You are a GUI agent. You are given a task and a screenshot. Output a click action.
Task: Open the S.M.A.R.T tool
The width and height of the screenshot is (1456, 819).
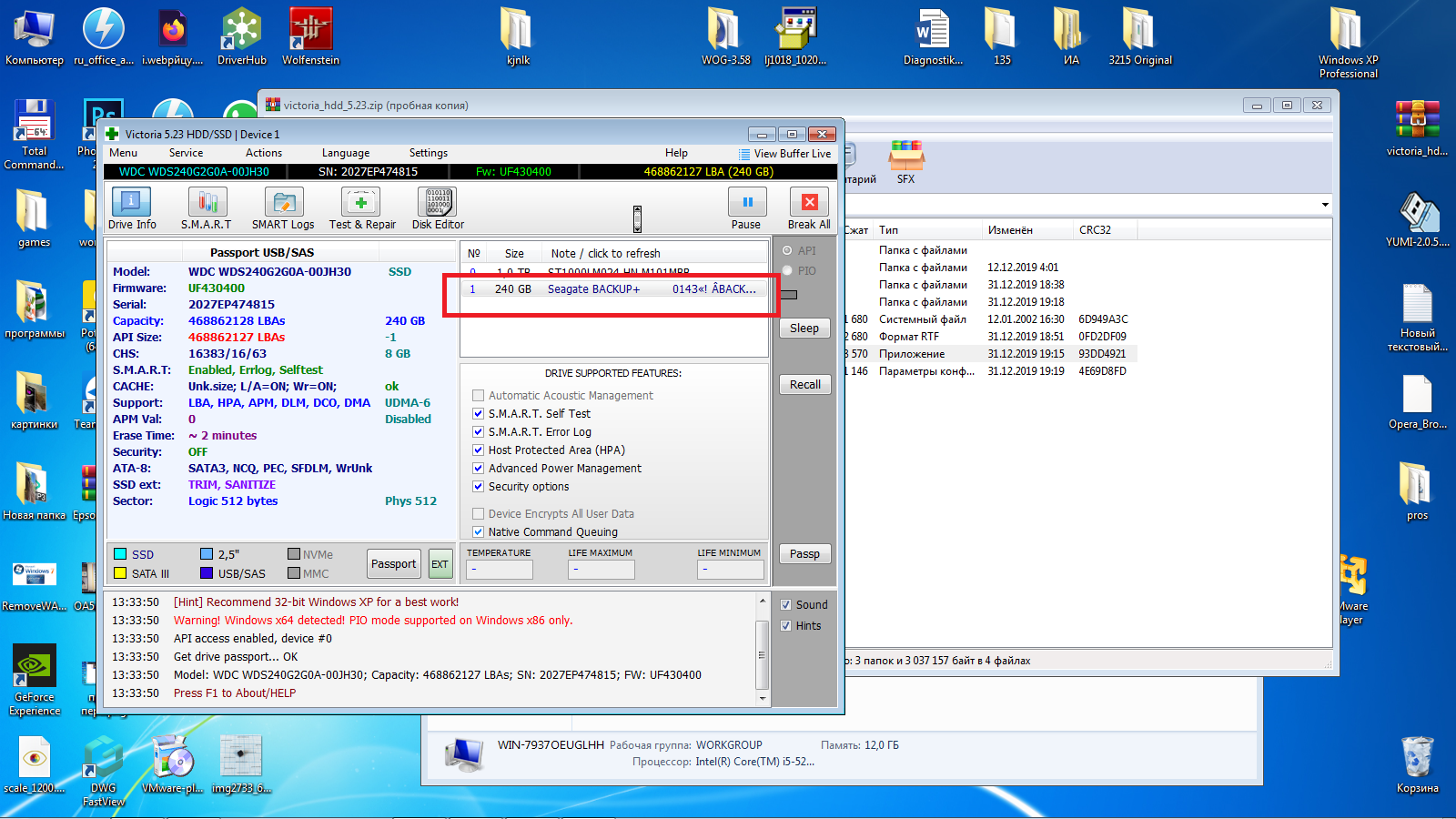click(207, 208)
